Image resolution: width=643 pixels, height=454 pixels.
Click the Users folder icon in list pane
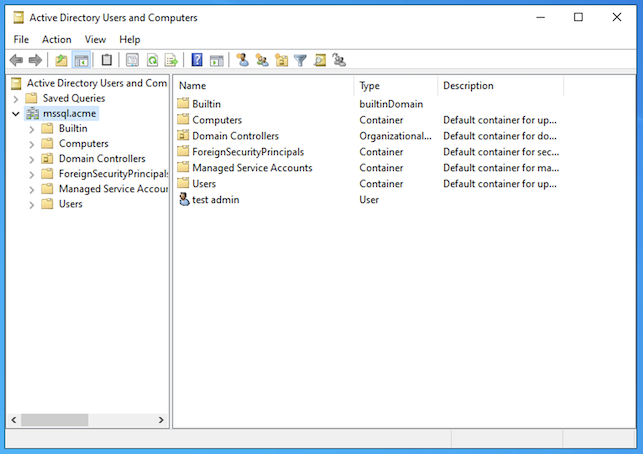183,183
